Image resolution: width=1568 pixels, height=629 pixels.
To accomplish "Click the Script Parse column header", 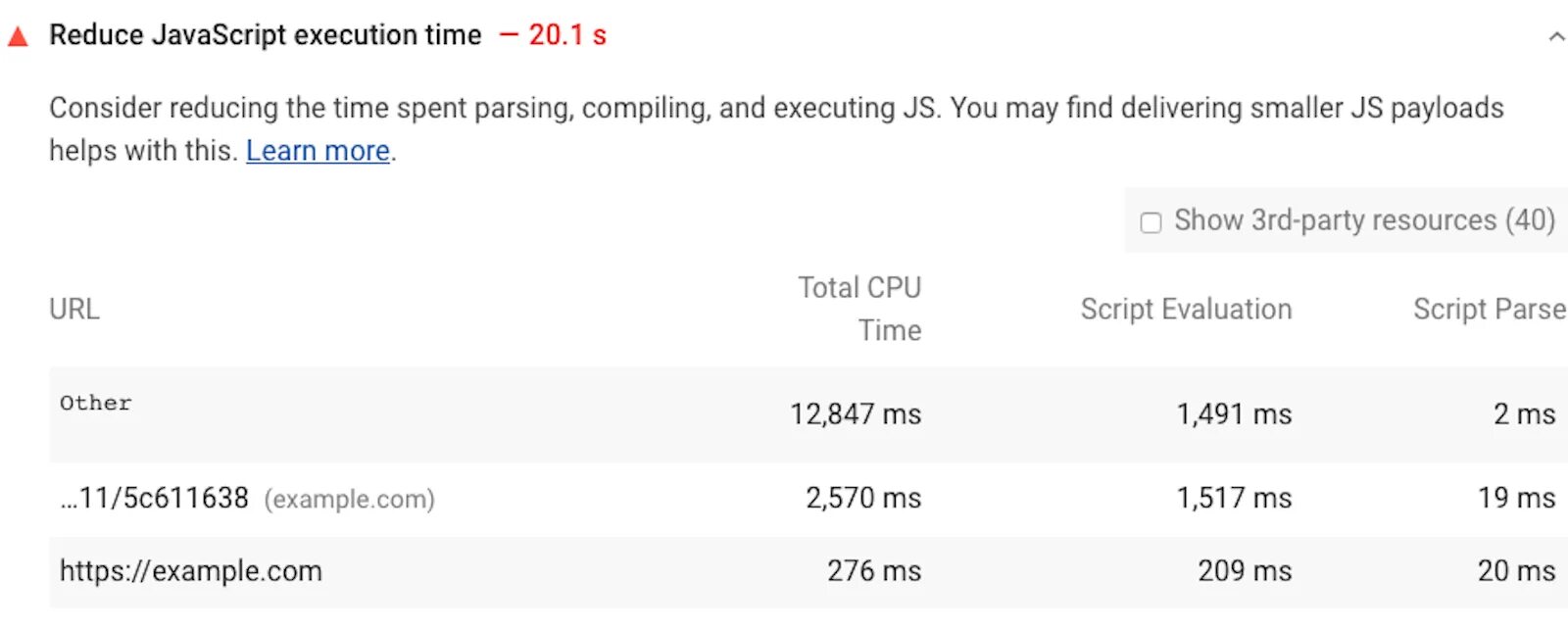I will tap(1488, 310).
